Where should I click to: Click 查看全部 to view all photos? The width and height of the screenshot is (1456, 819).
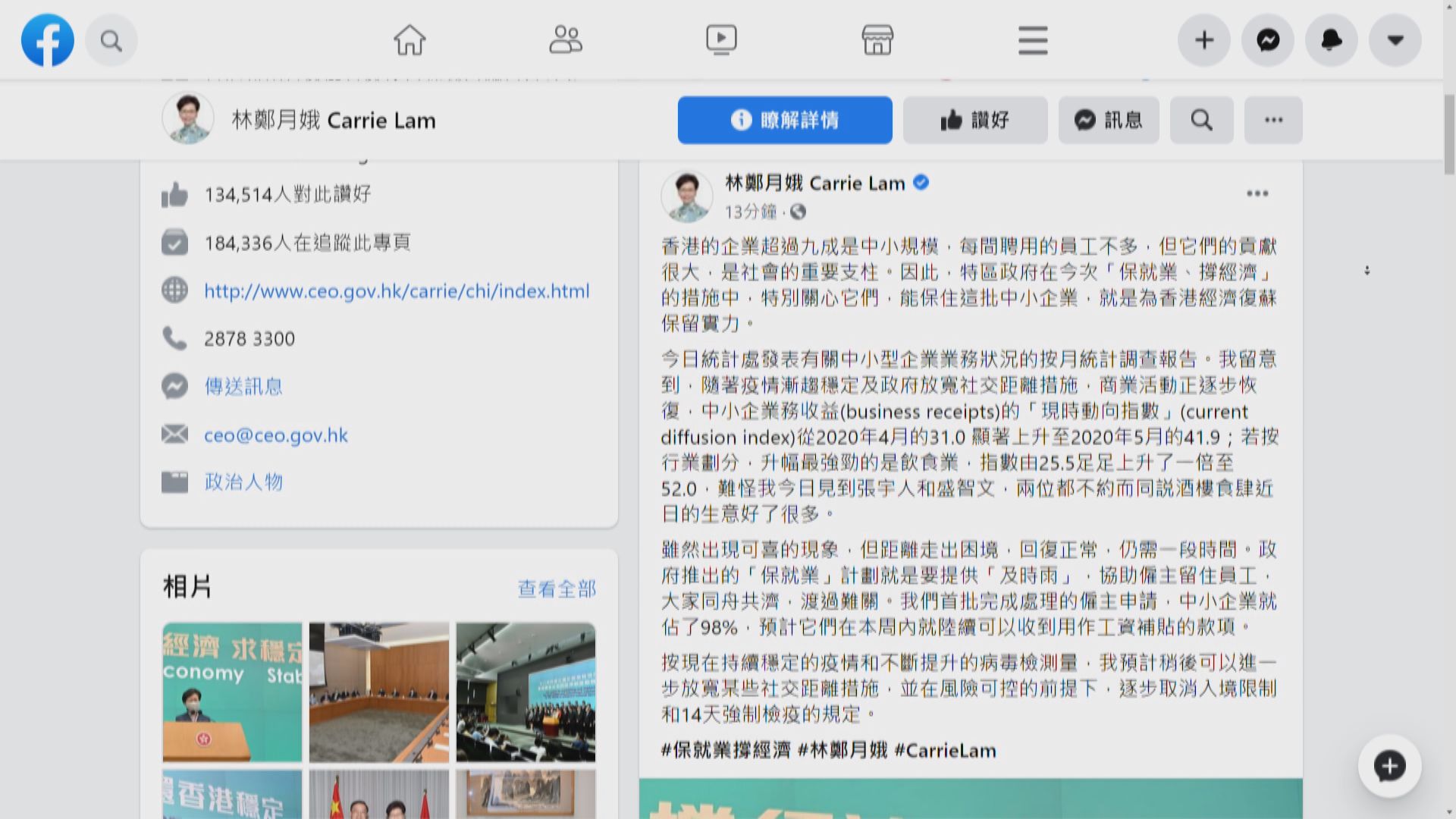pos(557,588)
